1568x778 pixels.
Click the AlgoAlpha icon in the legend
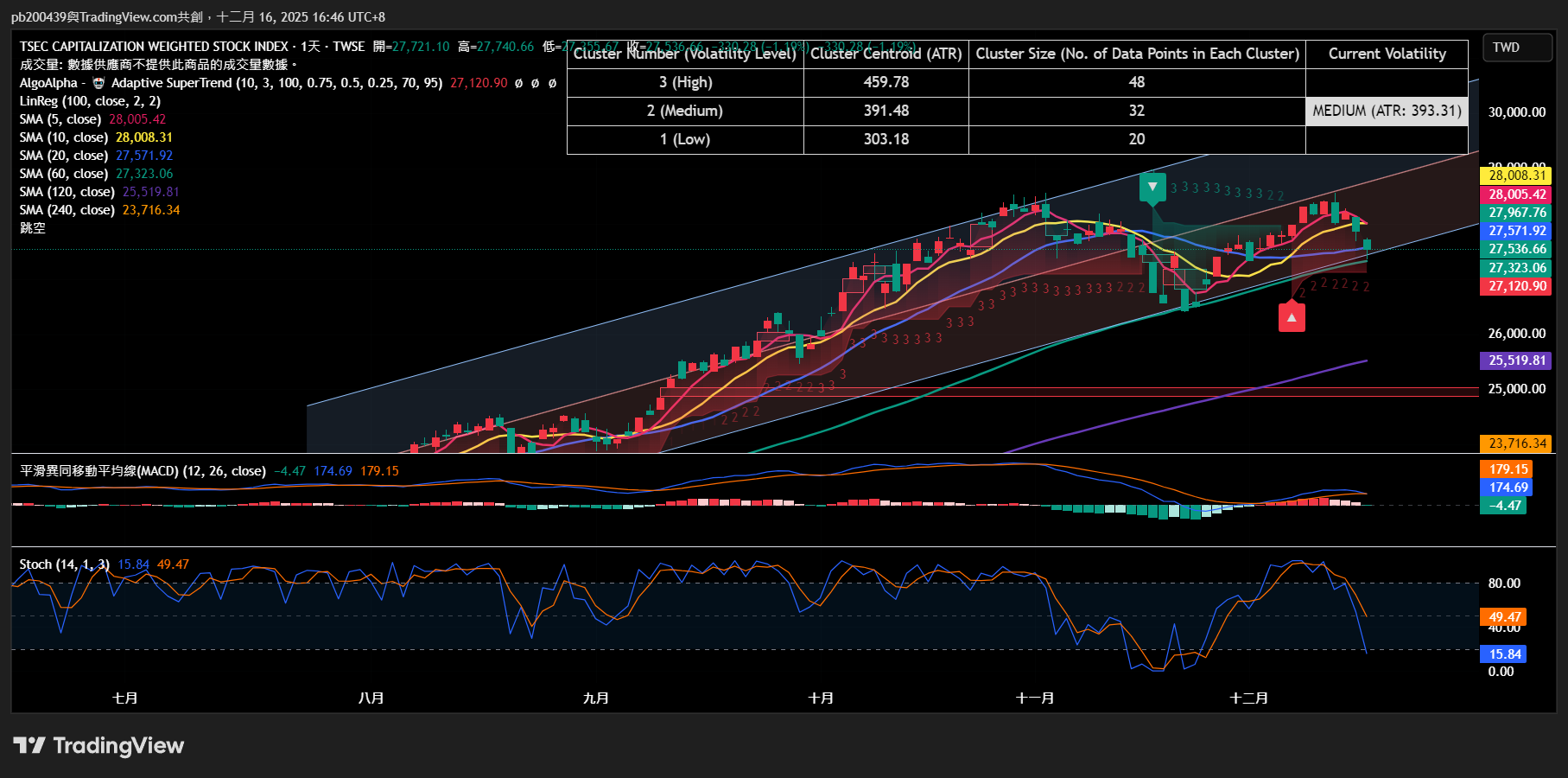coord(98,83)
